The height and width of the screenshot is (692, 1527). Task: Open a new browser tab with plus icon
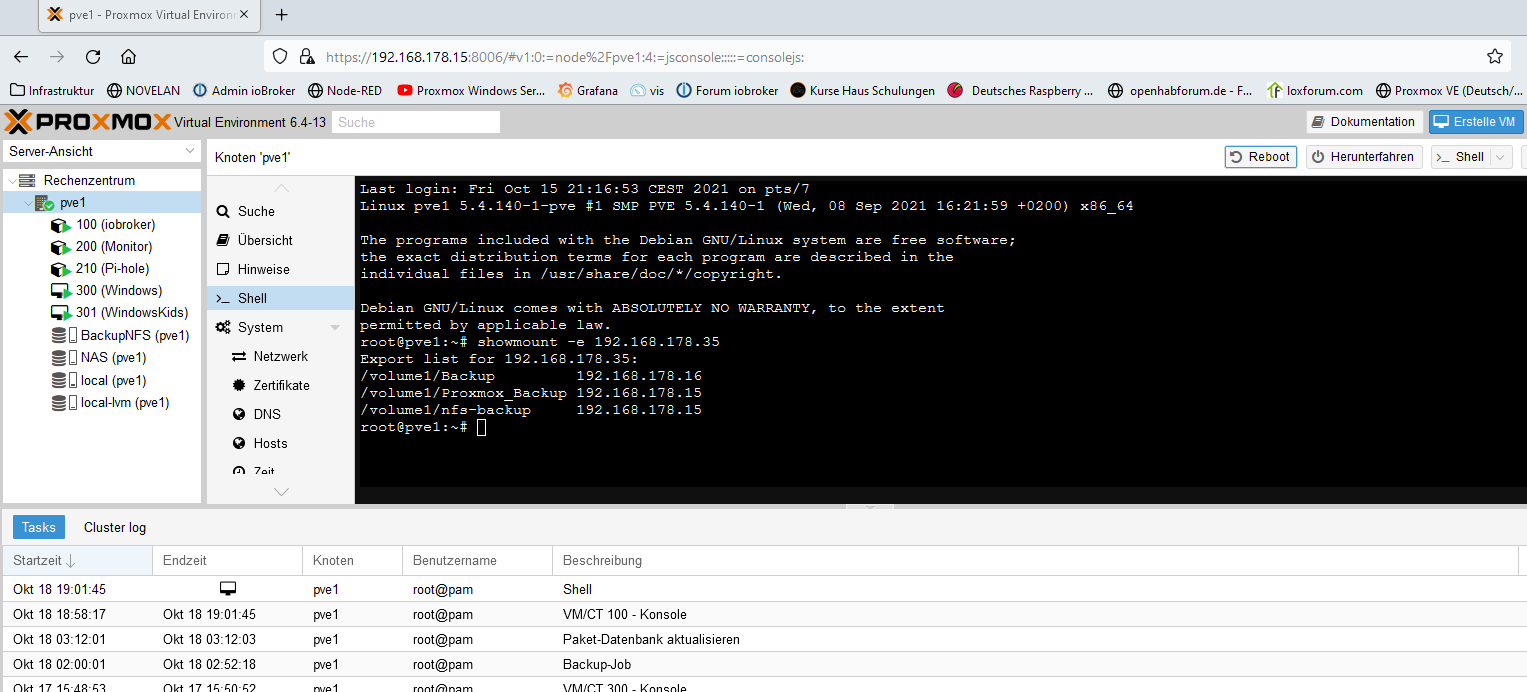coord(282,15)
